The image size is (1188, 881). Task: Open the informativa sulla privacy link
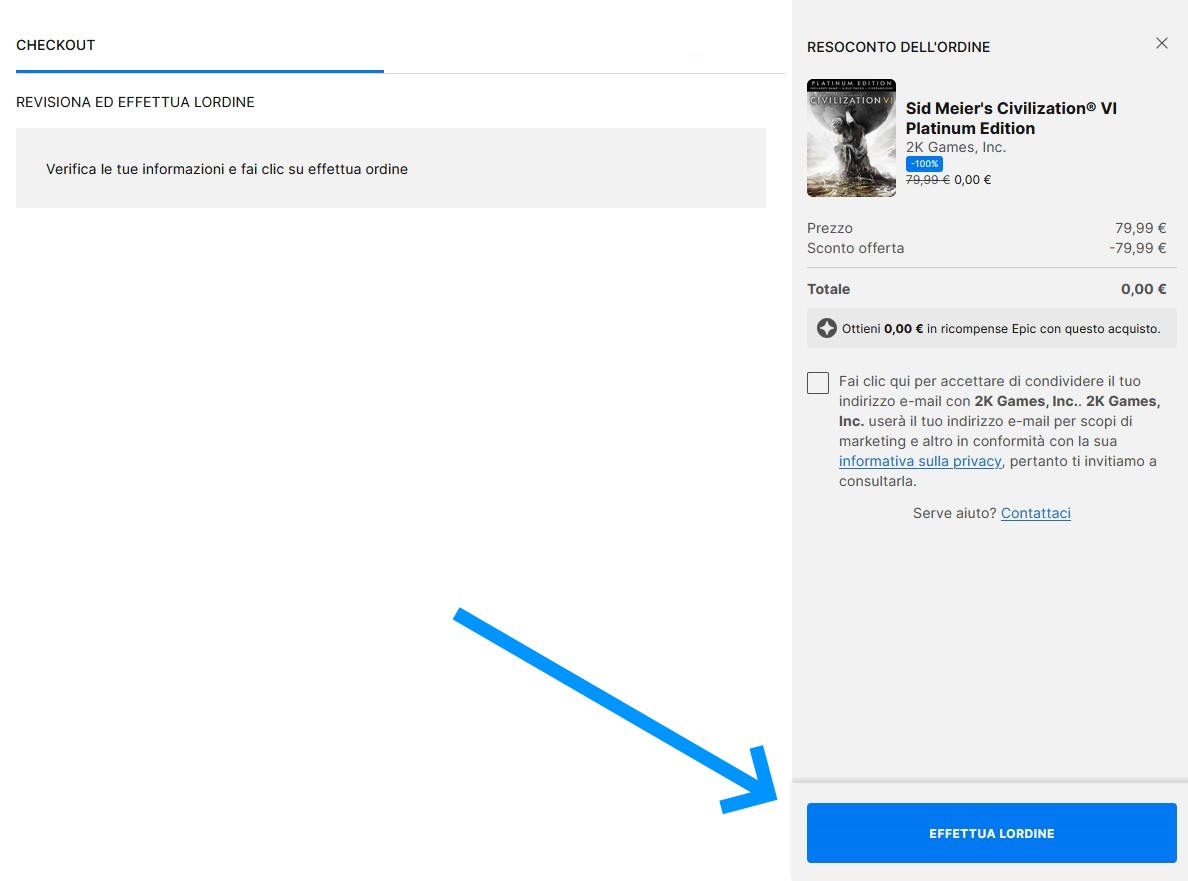click(x=920, y=461)
